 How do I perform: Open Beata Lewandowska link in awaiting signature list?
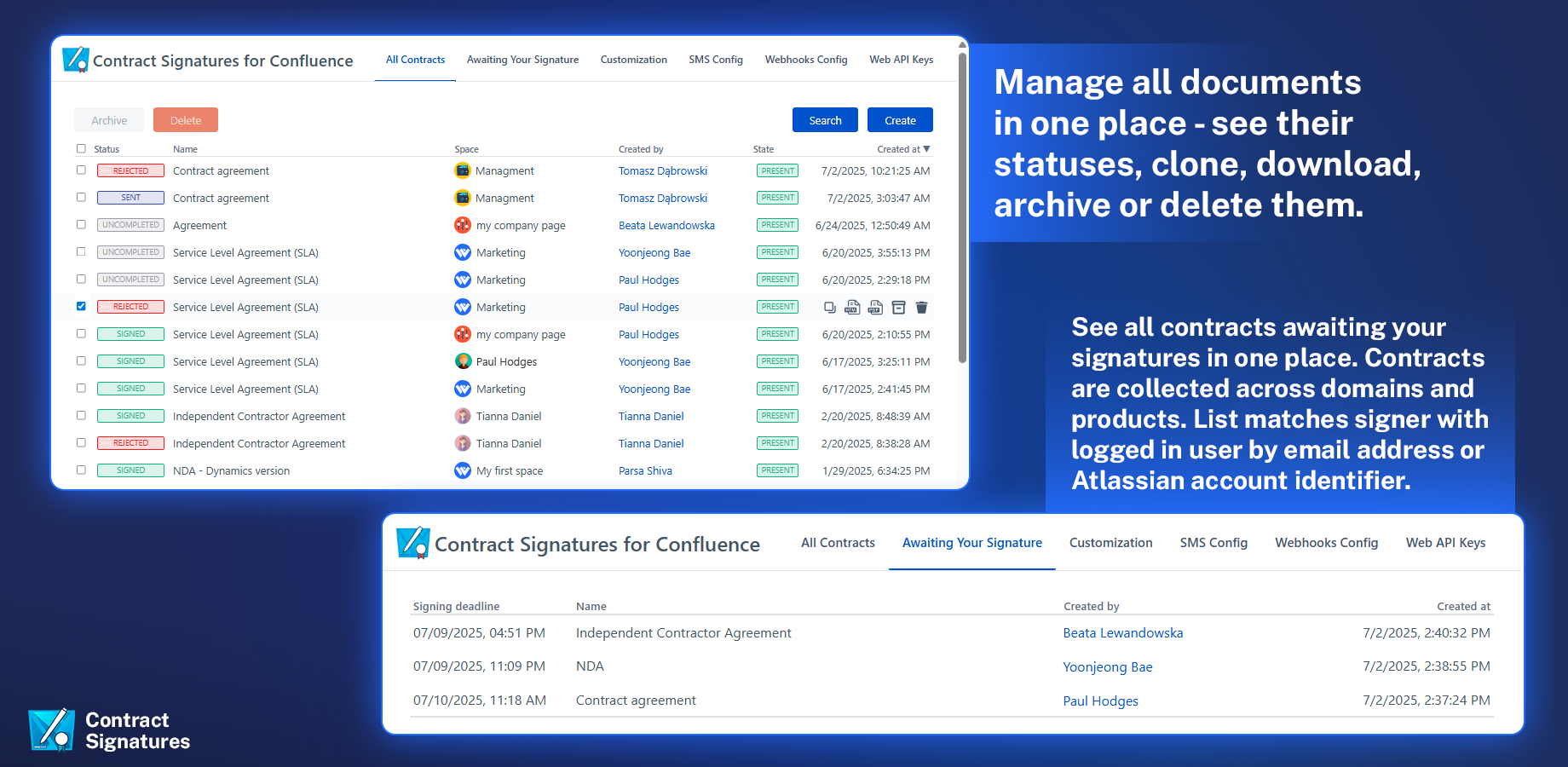1122,633
